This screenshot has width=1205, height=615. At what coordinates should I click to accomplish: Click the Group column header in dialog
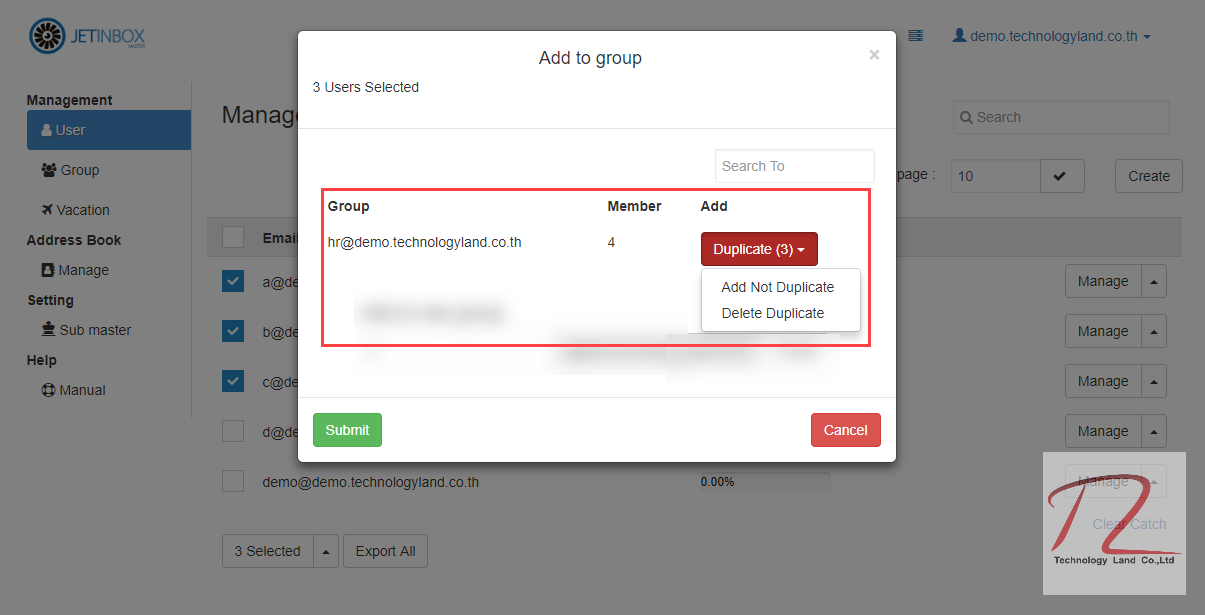coord(348,206)
